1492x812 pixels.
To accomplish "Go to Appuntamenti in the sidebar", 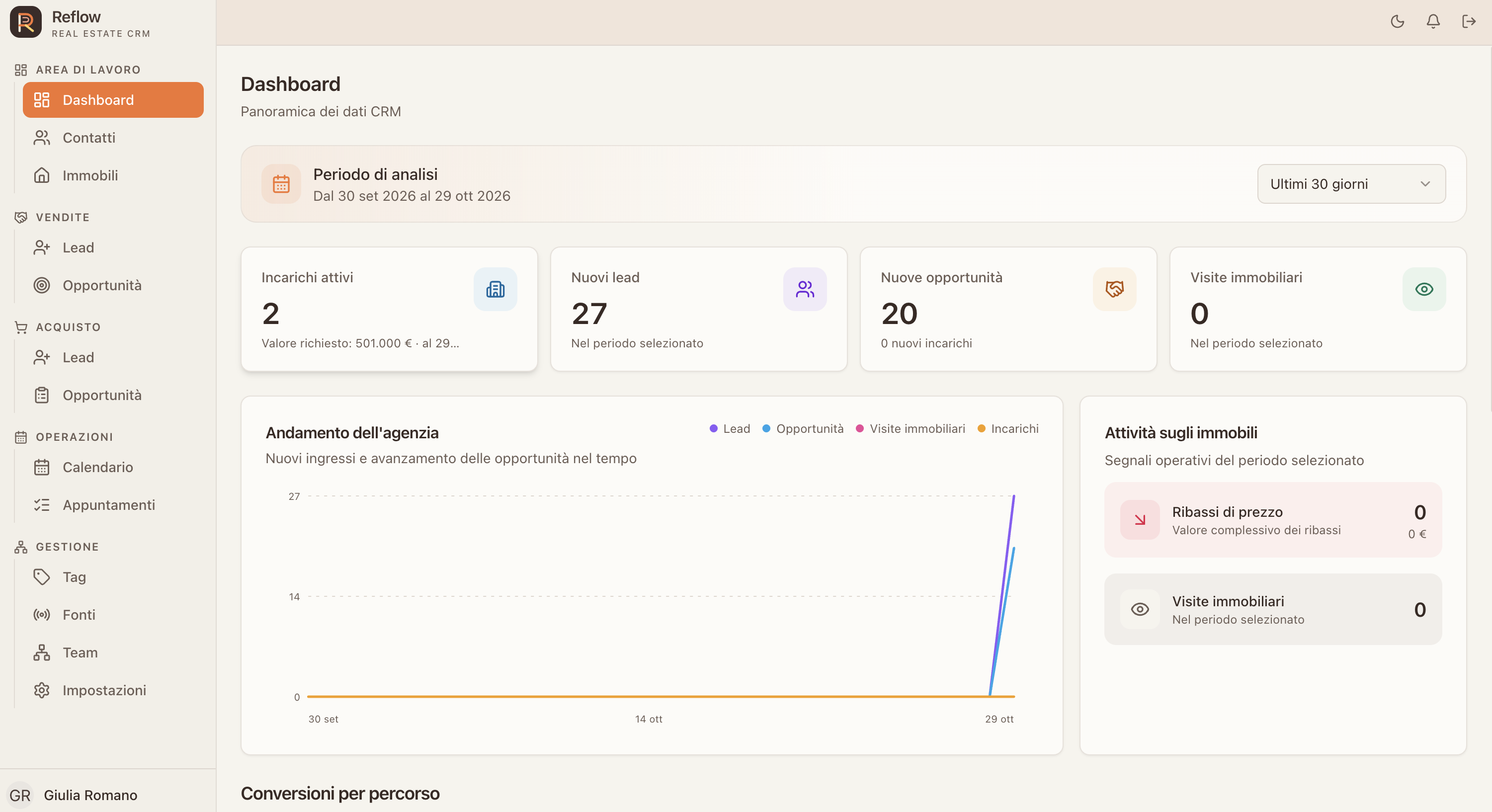I will [x=113, y=504].
